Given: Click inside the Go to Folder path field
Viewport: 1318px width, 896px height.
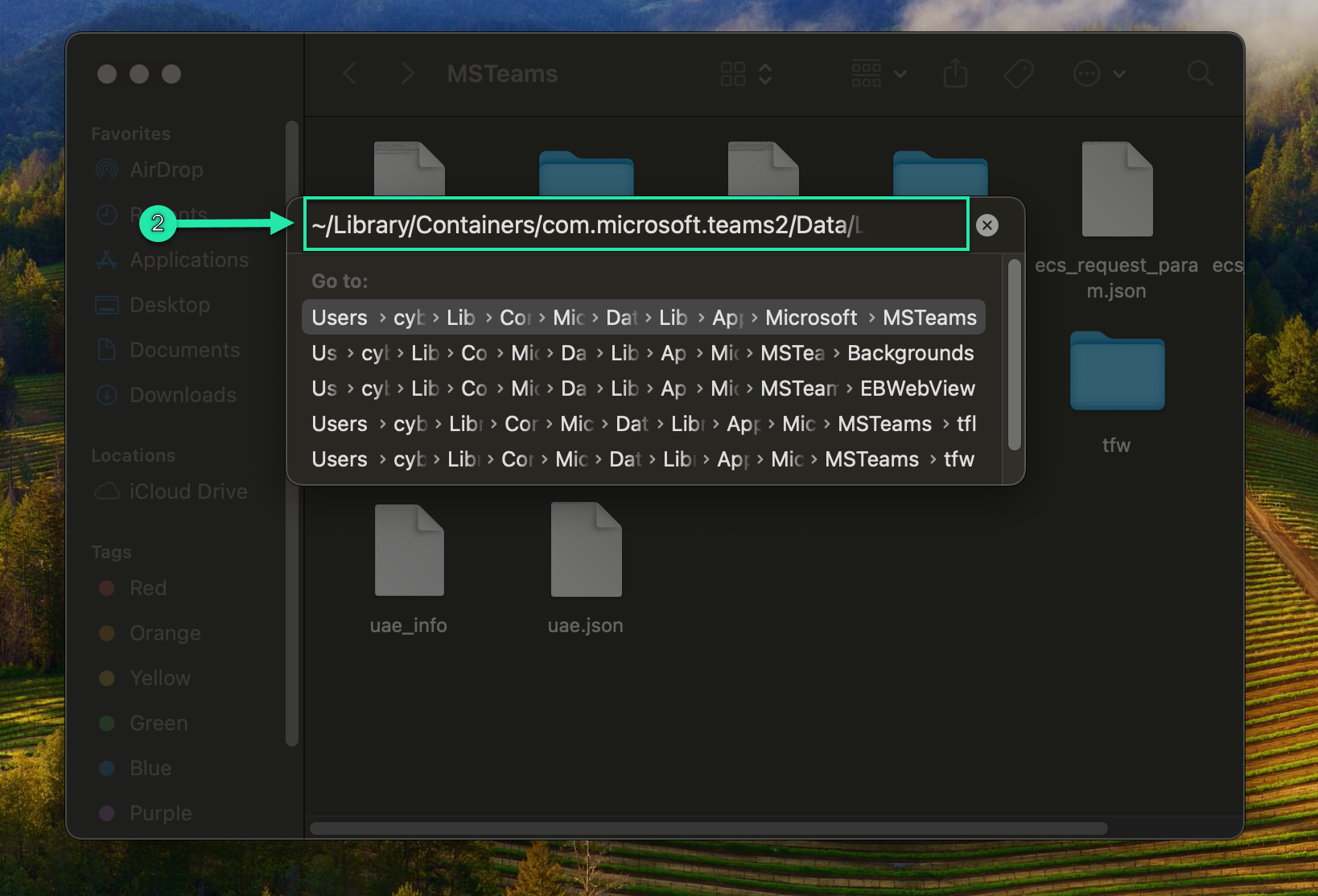Looking at the screenshot, I should [636, 224].
